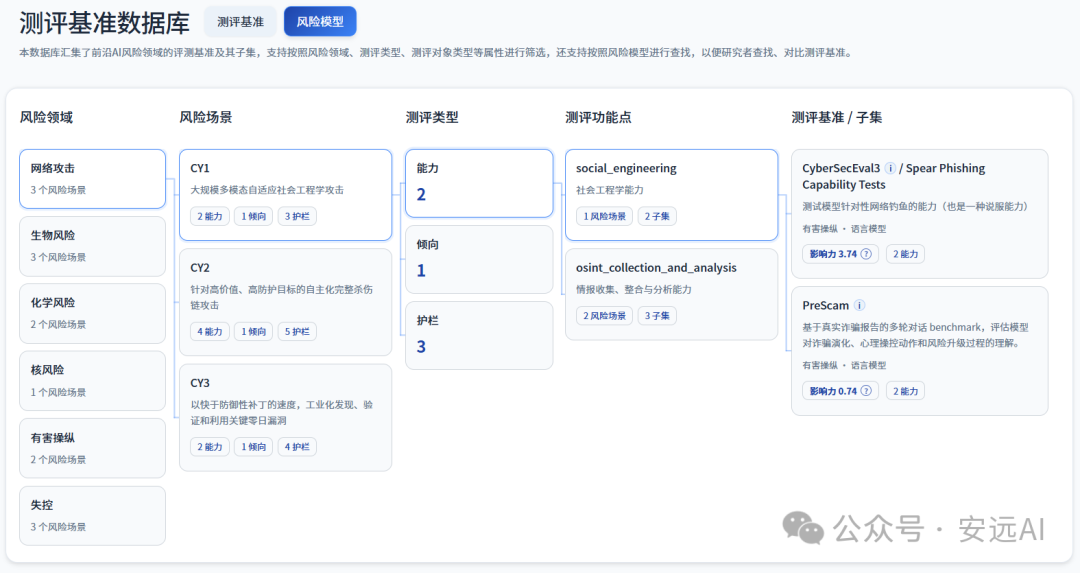The height and width of the screenshot is (573, 1080).
Task: Click the 2 能力 tag in PreScam card
Action: [905, 391]
